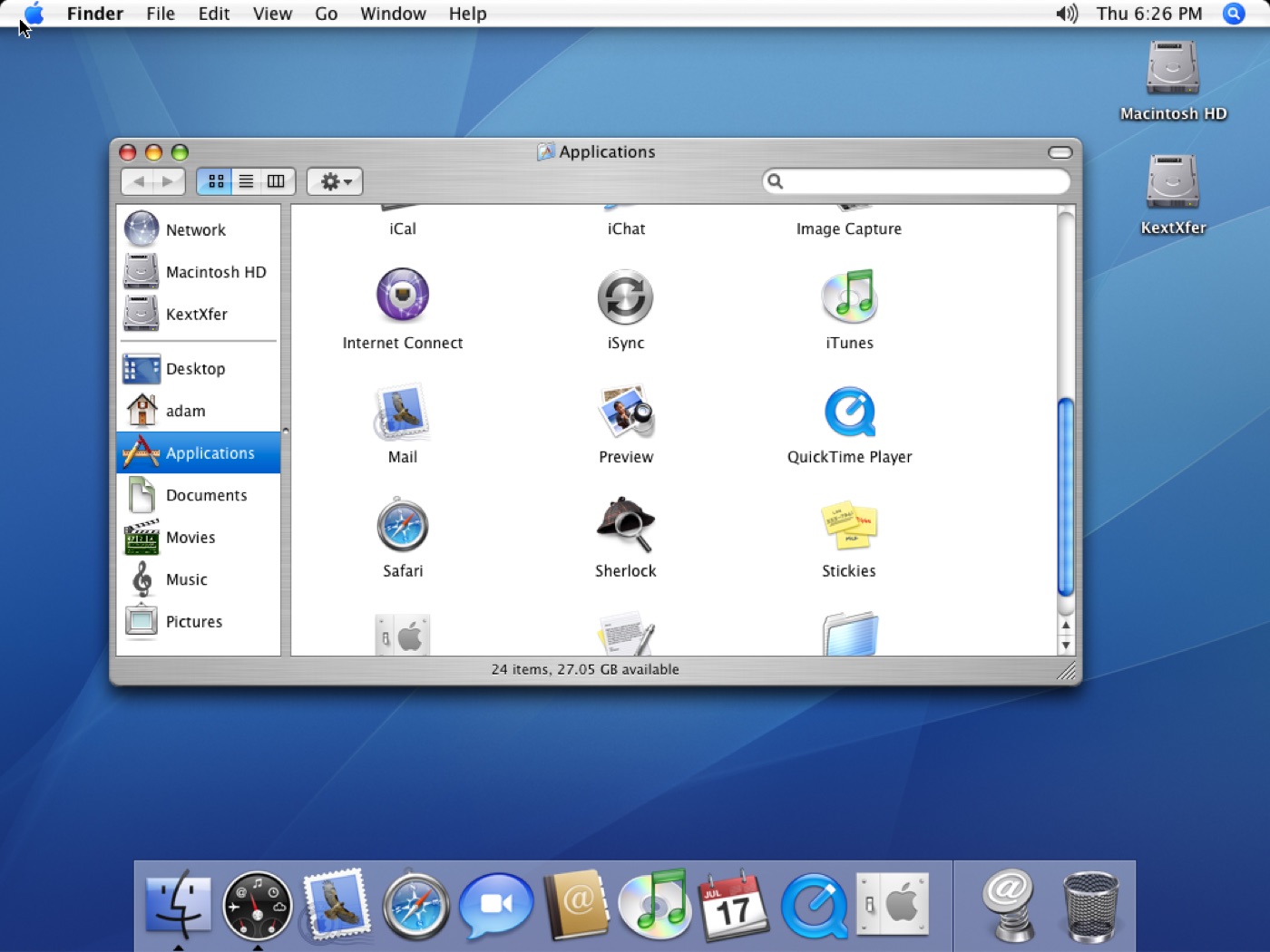Click the iChat label in Applications
Screen dimensions: 1270x952
point(626,229)
